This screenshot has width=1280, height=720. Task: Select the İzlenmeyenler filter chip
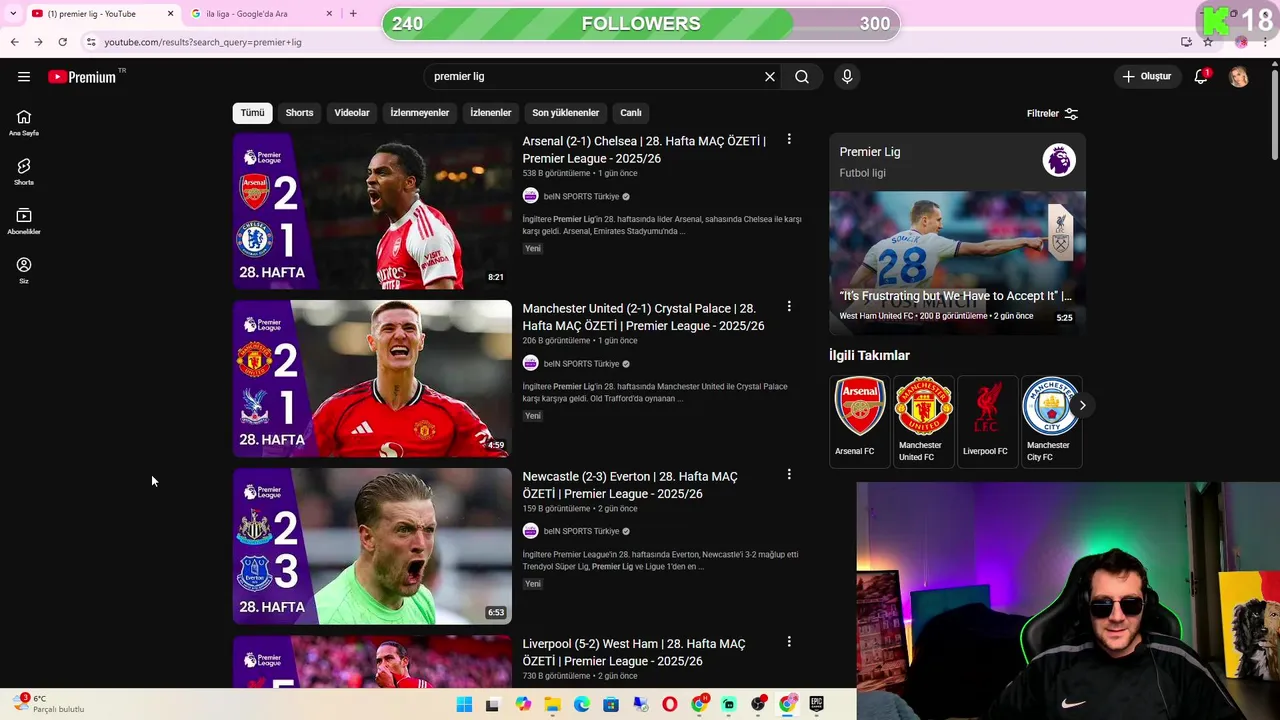[x=420, y=113]
